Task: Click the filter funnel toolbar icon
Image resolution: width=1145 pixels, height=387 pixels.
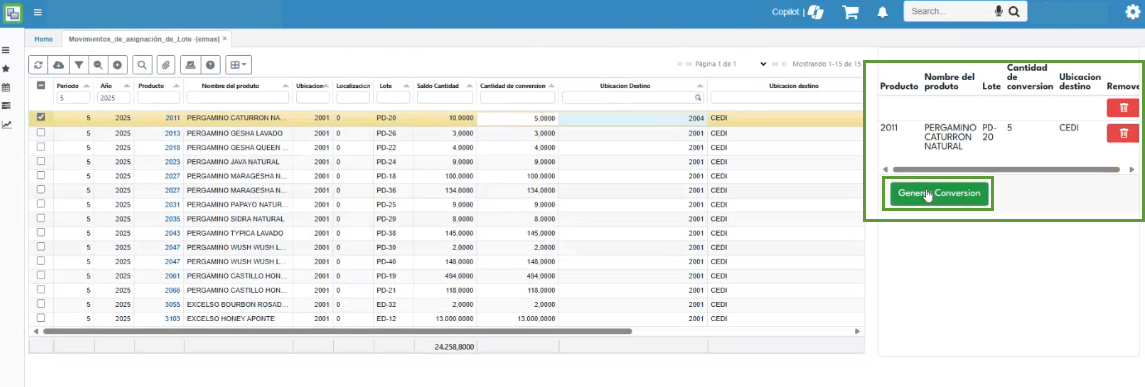Action: (x=78, y=65)
